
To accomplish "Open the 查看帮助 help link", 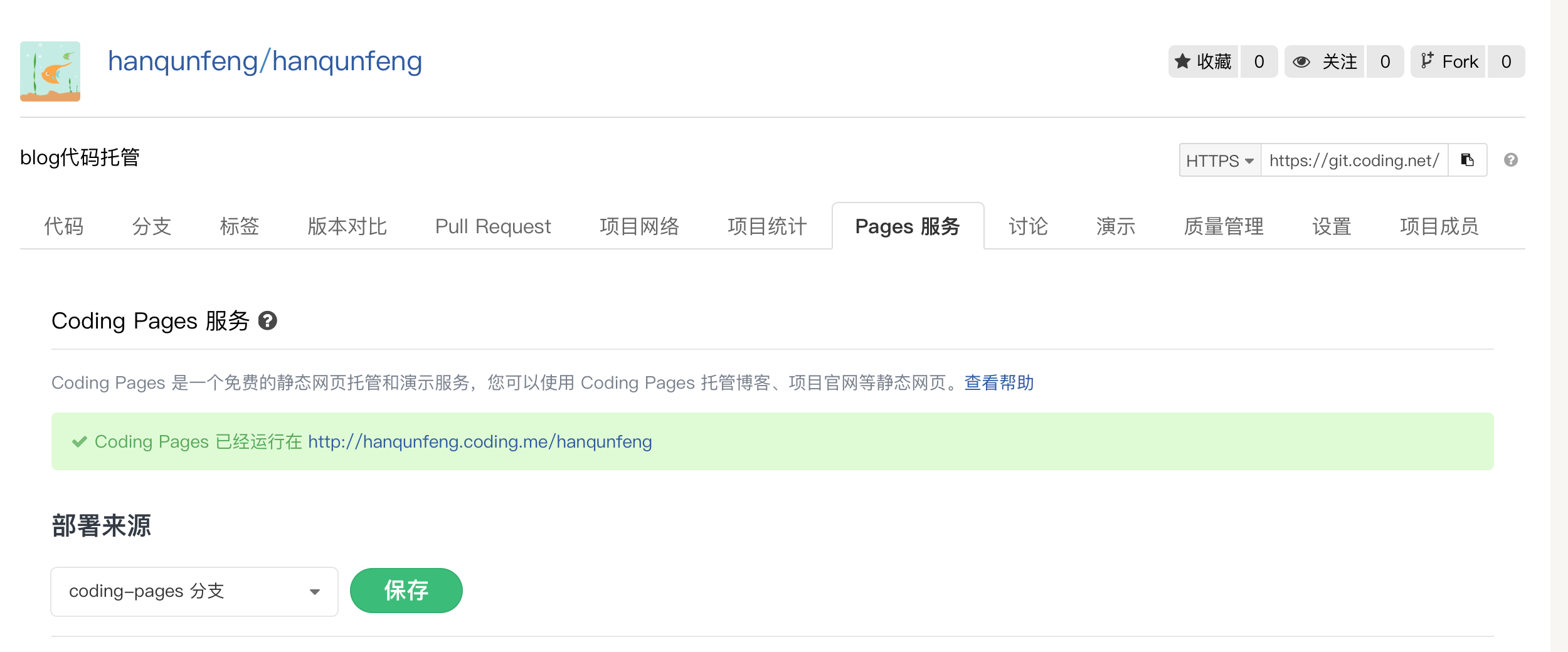I will [x=999, y=382].
